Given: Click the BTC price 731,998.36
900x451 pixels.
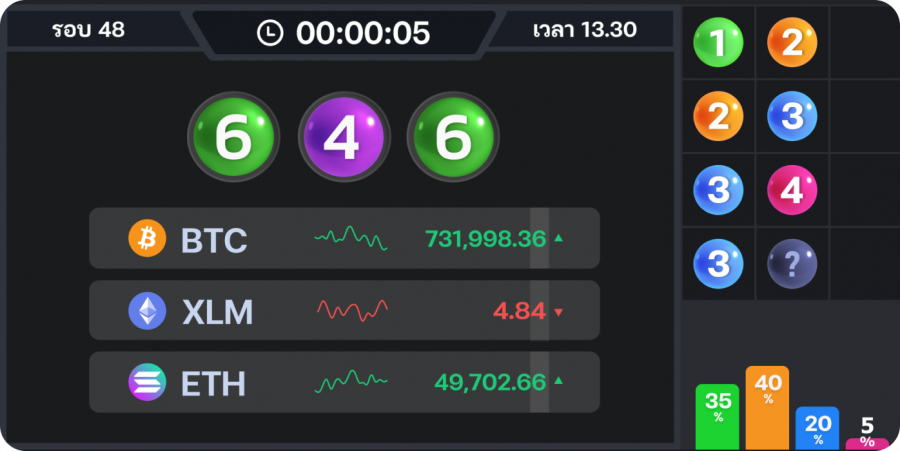Looking at the screenshot, I should [x=485, y=239].
